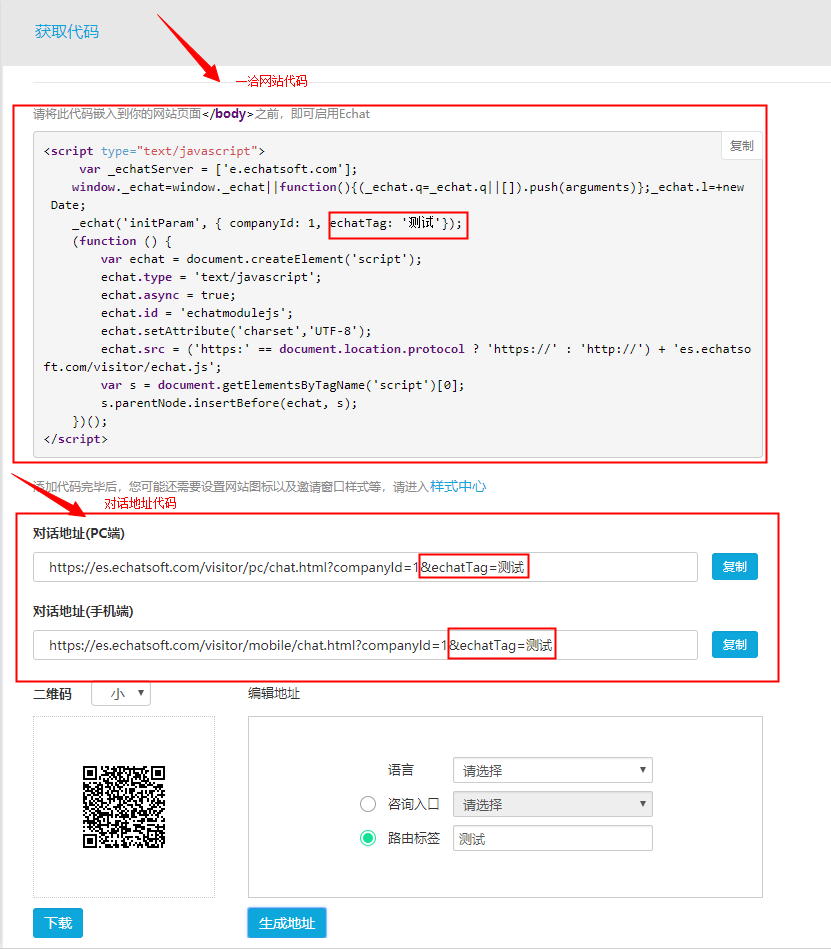This screenshot has height=949, width=831.
Task: Click the 对话地址(手机端) label
Action: [x=83, y=611]
